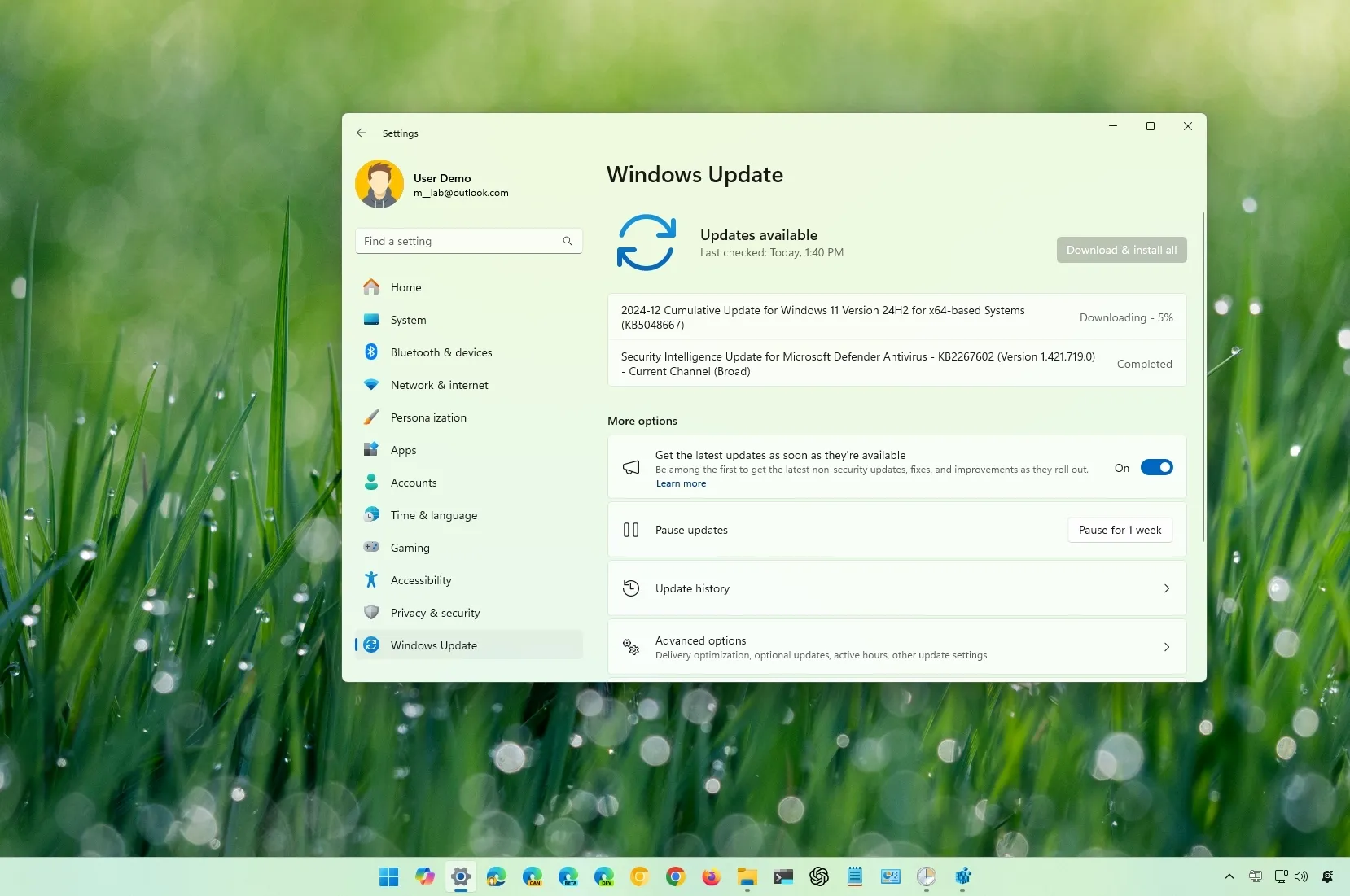Turn off get latest updates toggle

pos(1156,467)
